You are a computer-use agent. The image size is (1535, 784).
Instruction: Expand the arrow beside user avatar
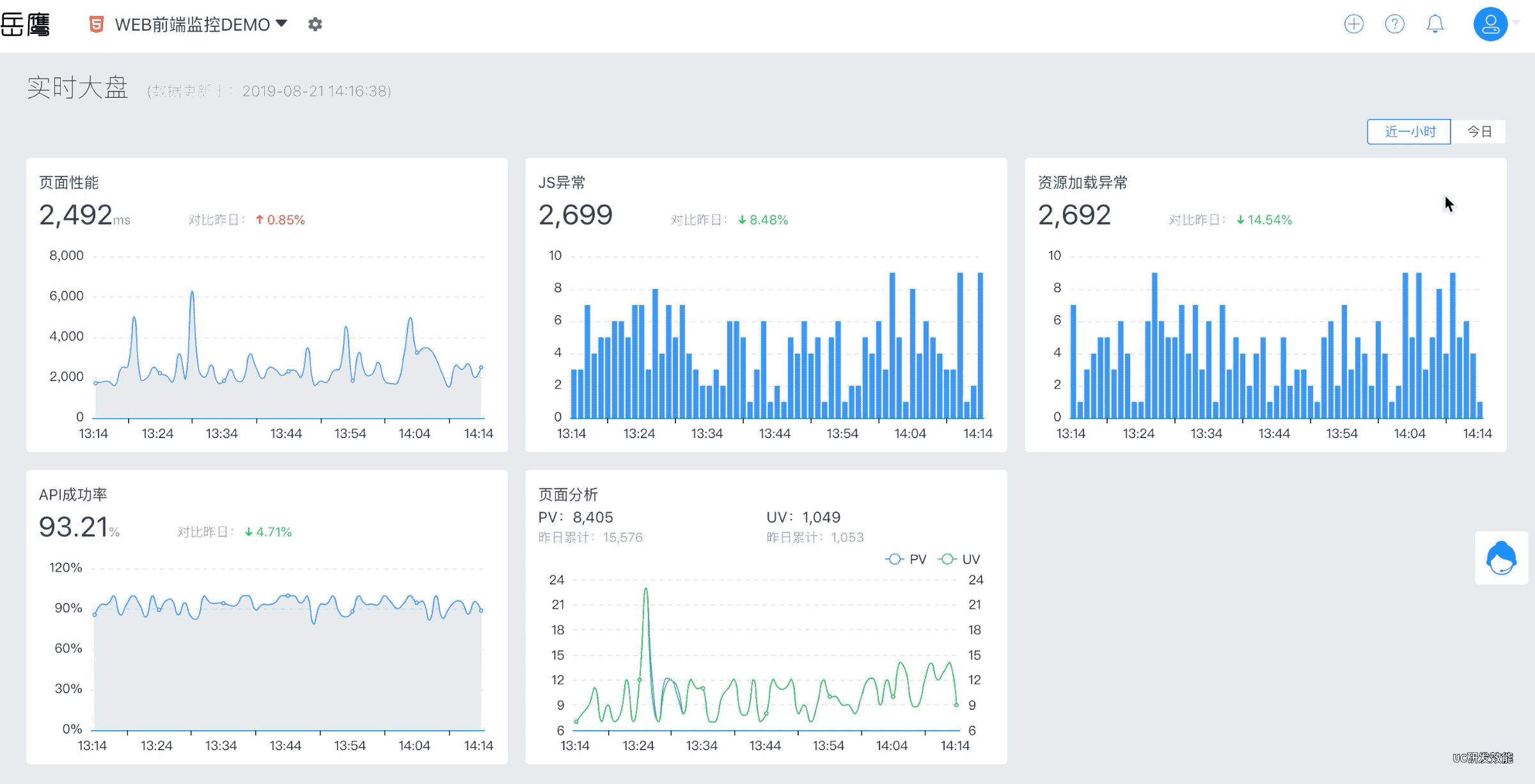[x=1516, y=23]
